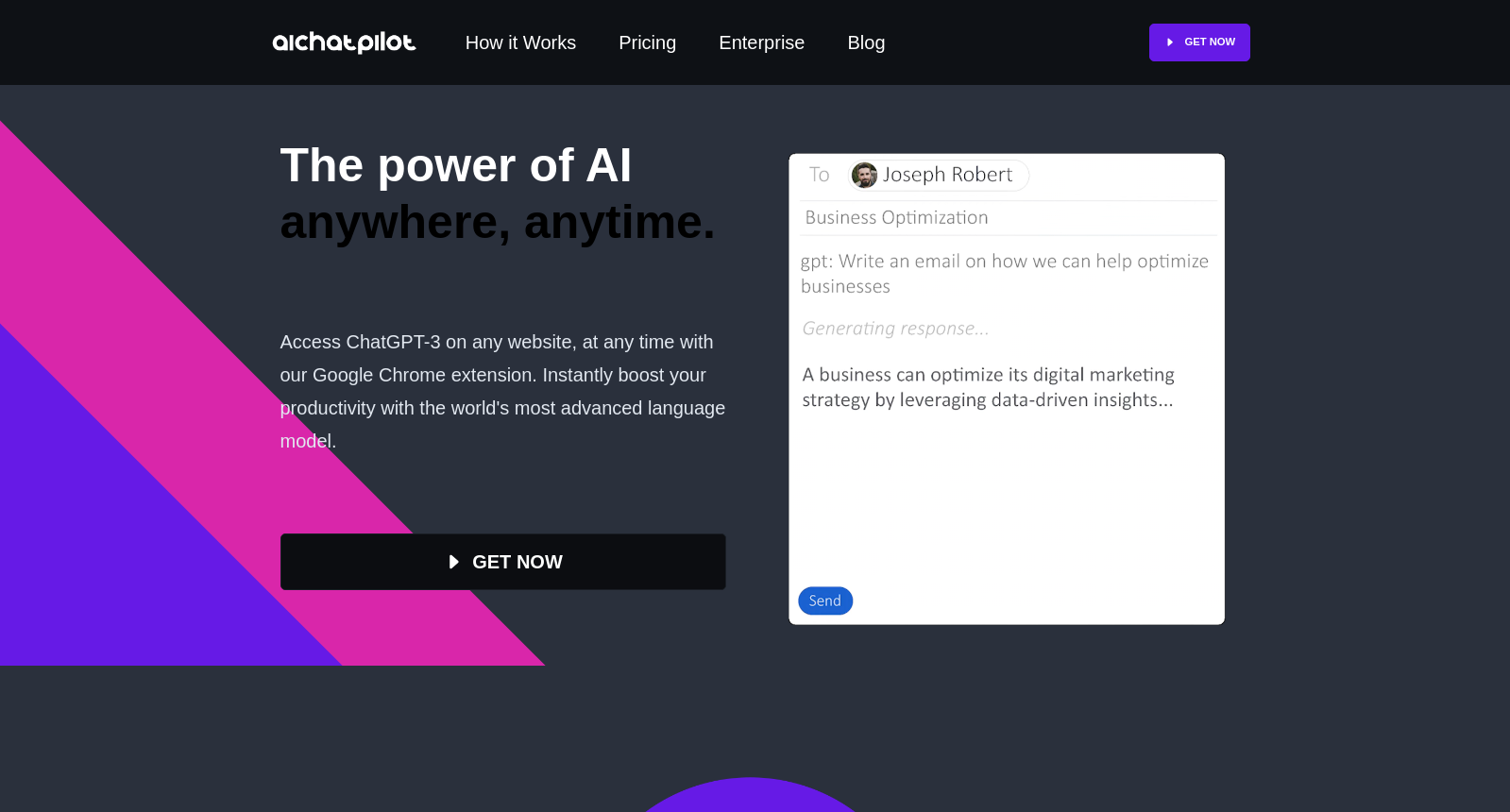This screenshot has width=1510, height=812.
Task: Click the generated business response text
Action: coord(988,387)
